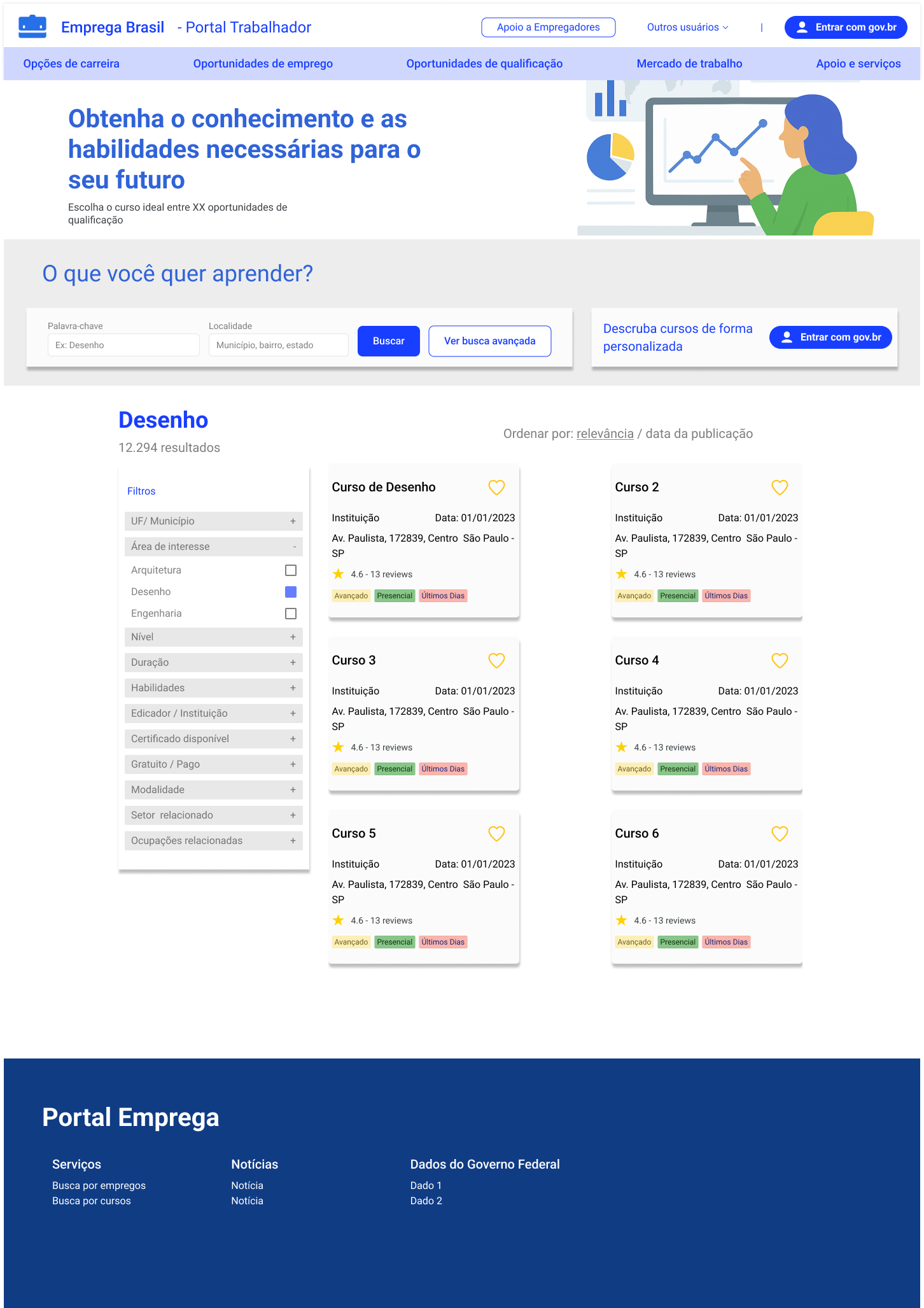Click Entrar com gov.br beside Descruba cursos
Screen dimensions: 924x1308
click(x=830, y=337)
